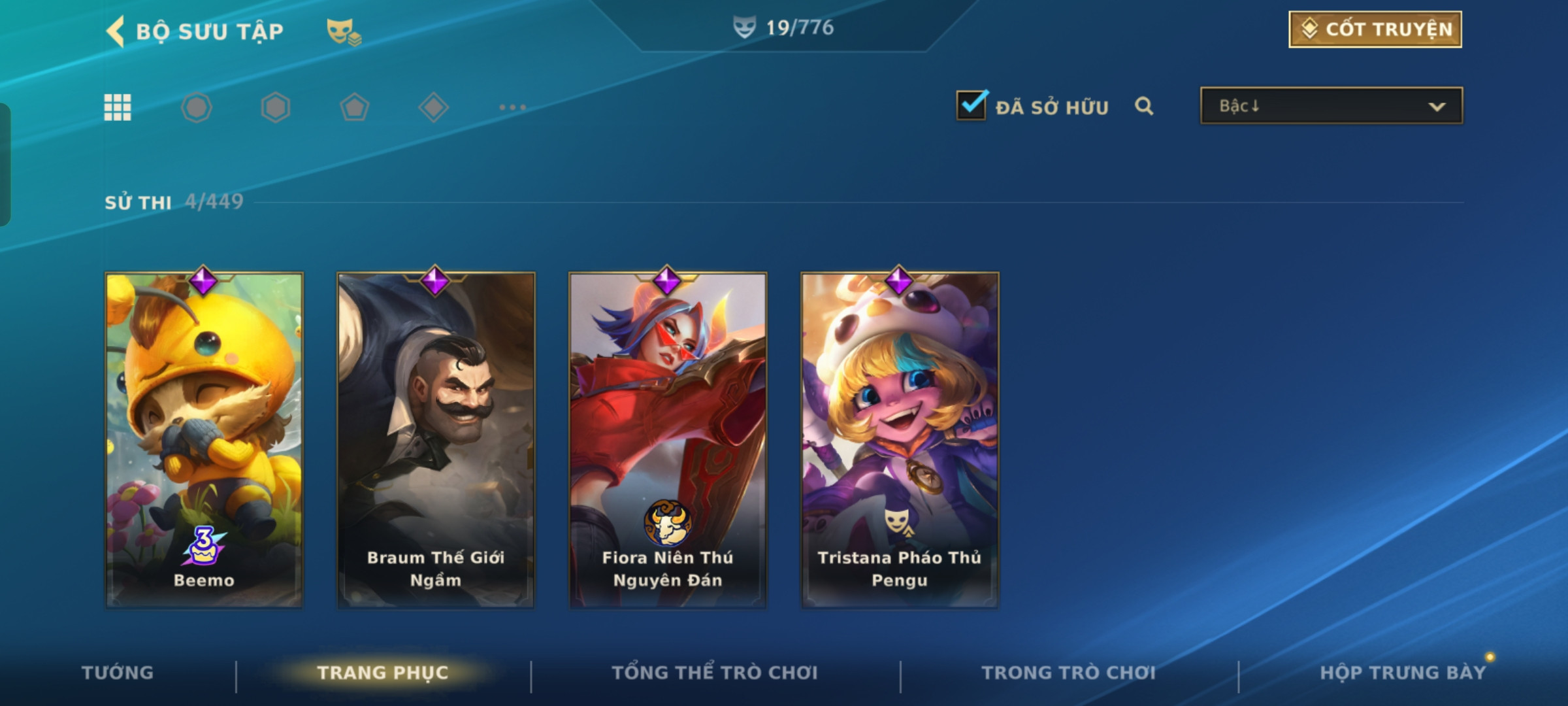Open the Cốt Truyện button
1568x706 pixels.
click(x=1375, y=29)
